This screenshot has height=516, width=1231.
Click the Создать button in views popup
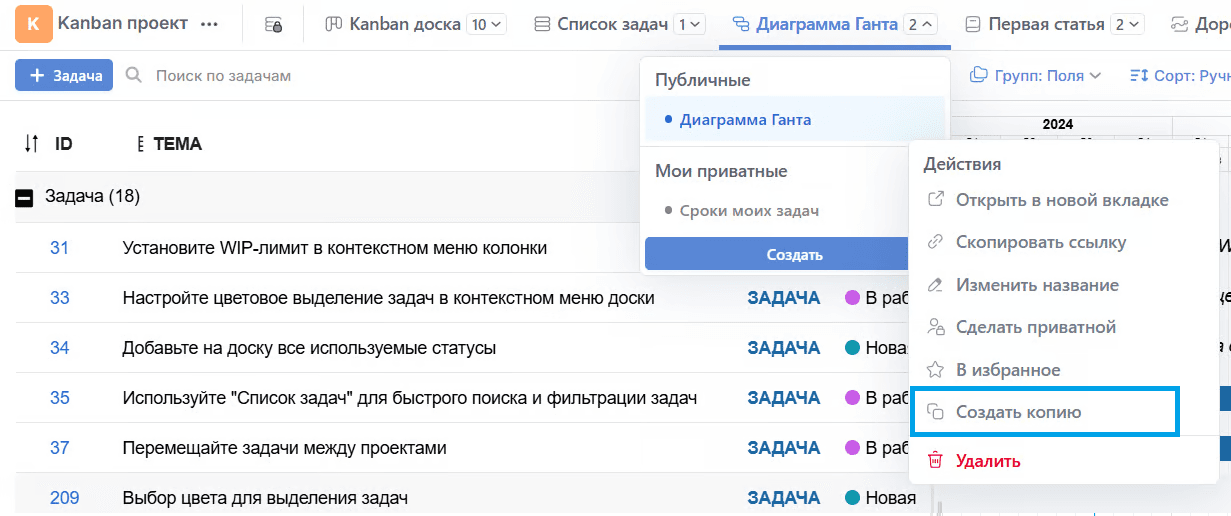coord(794,254)
